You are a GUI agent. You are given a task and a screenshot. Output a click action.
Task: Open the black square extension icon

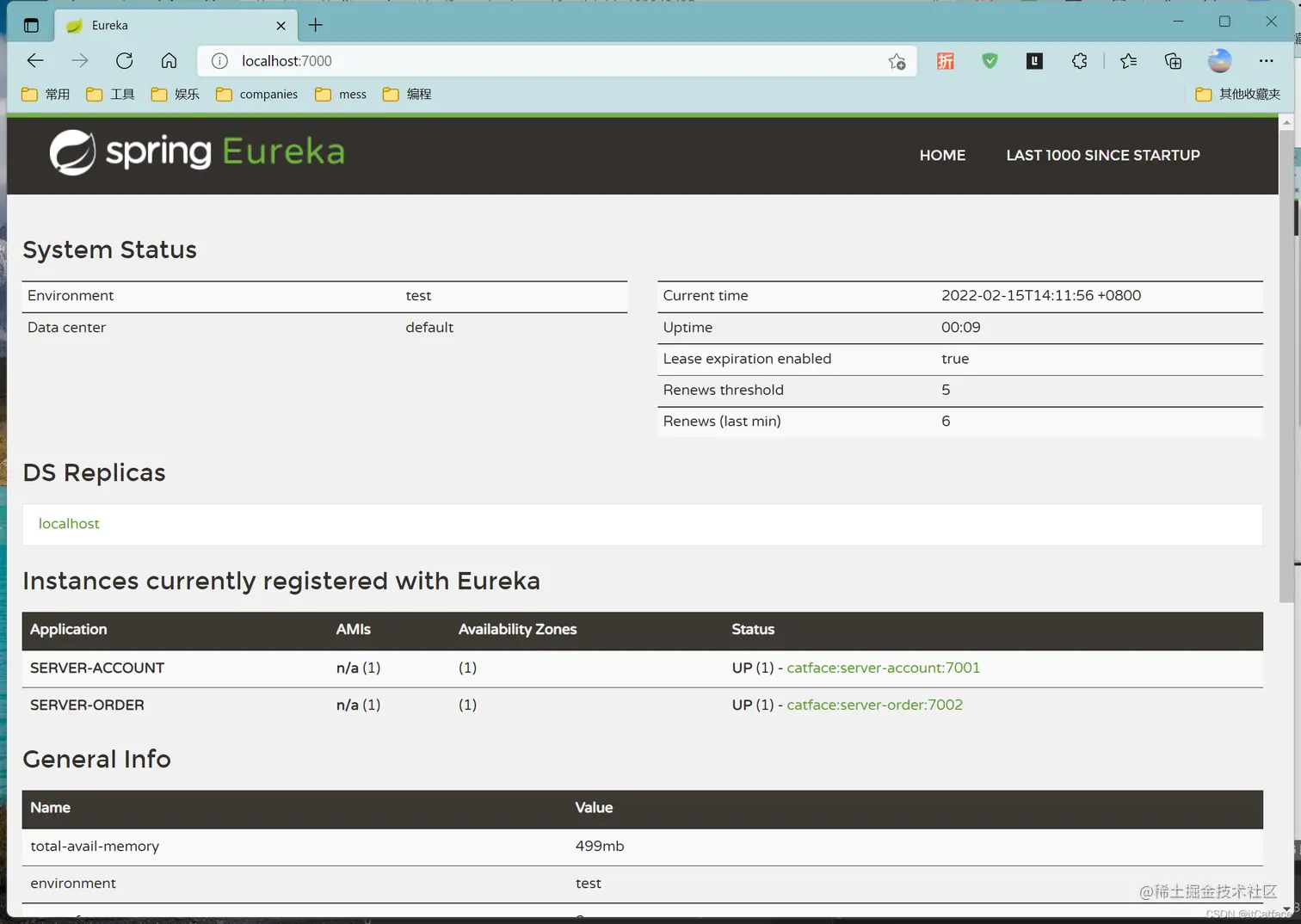[x=1034, y=61]
